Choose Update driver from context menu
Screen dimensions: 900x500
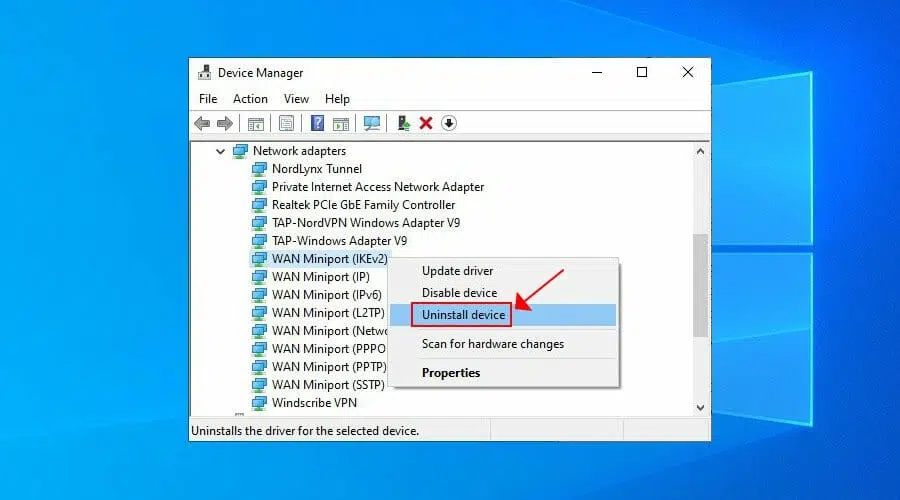pyautogui.click(x=457, y=271)
